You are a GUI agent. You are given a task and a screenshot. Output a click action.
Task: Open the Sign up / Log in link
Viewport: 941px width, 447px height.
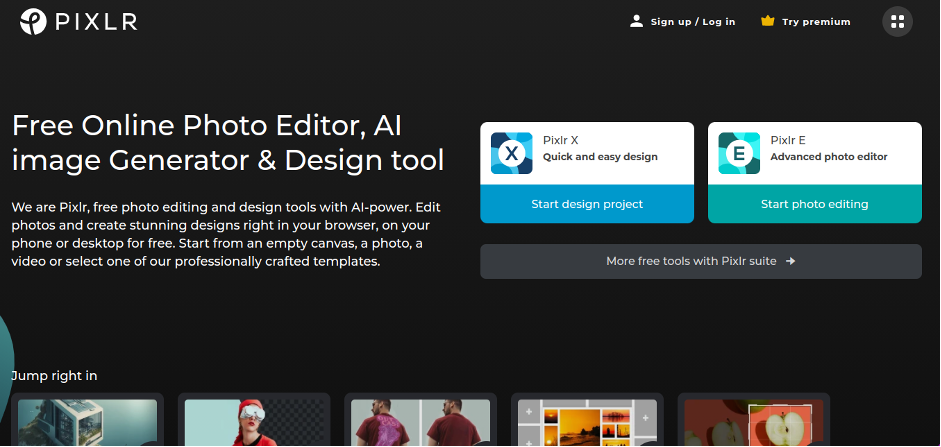point(692,21)
